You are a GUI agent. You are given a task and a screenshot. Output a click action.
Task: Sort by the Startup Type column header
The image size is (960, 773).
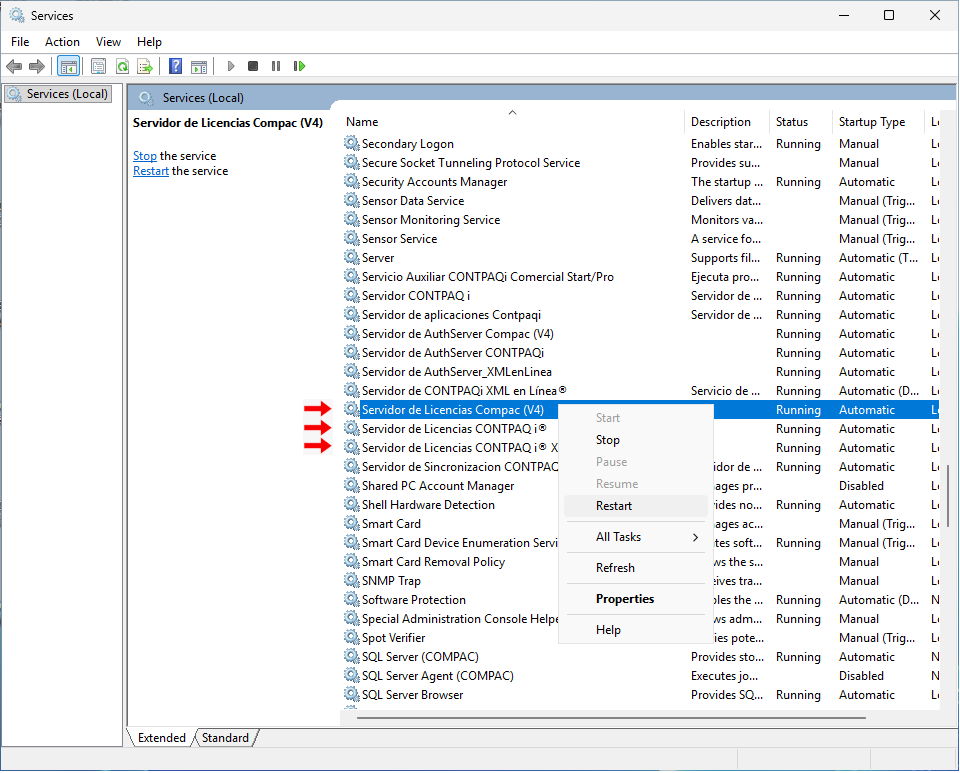click(x=871, y=122)
